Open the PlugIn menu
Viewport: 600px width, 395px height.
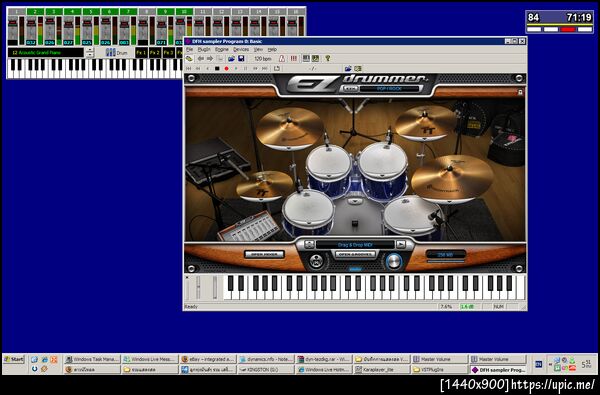coord(204,50)
